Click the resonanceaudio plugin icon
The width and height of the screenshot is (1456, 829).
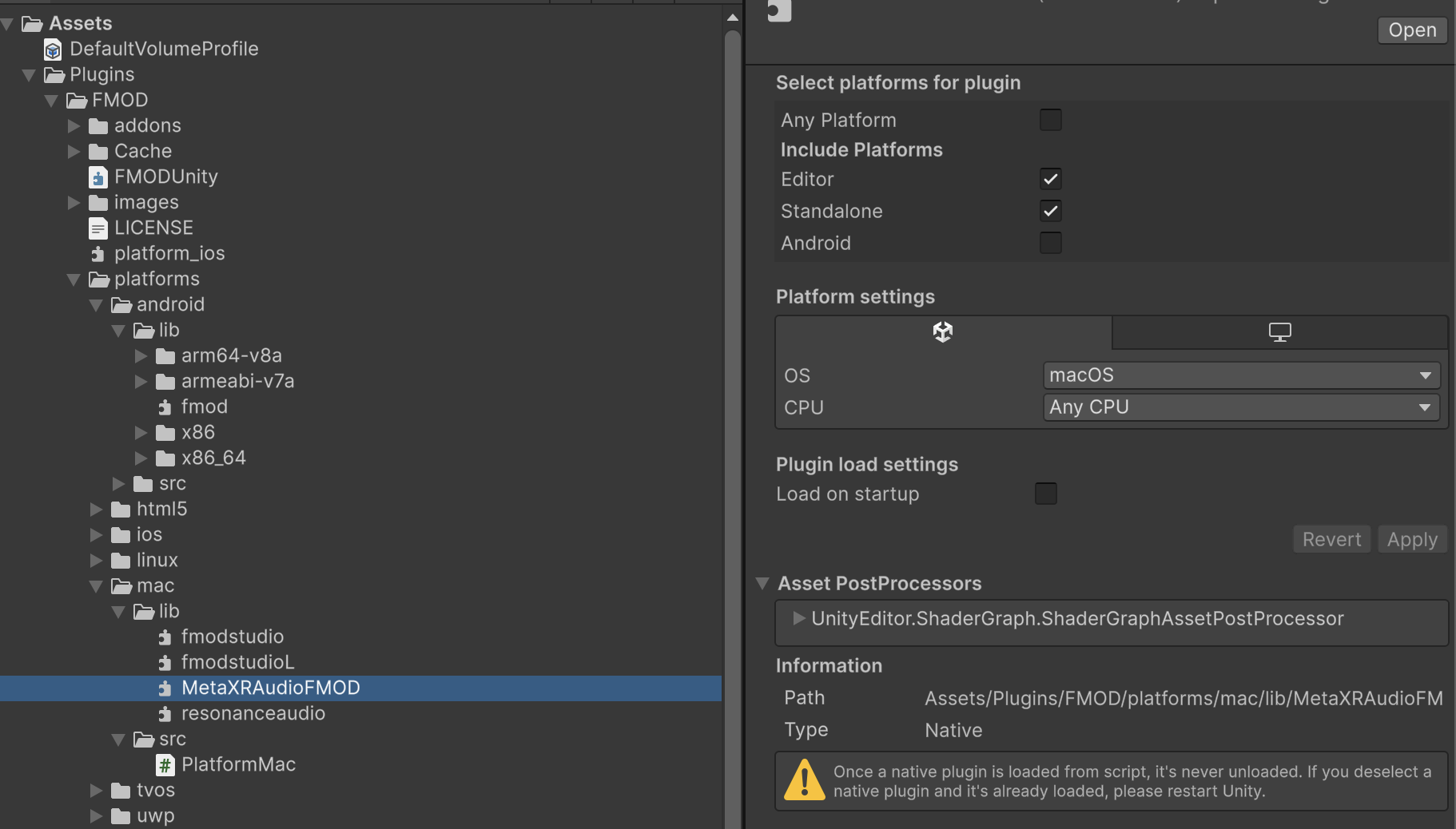(165, 714)
